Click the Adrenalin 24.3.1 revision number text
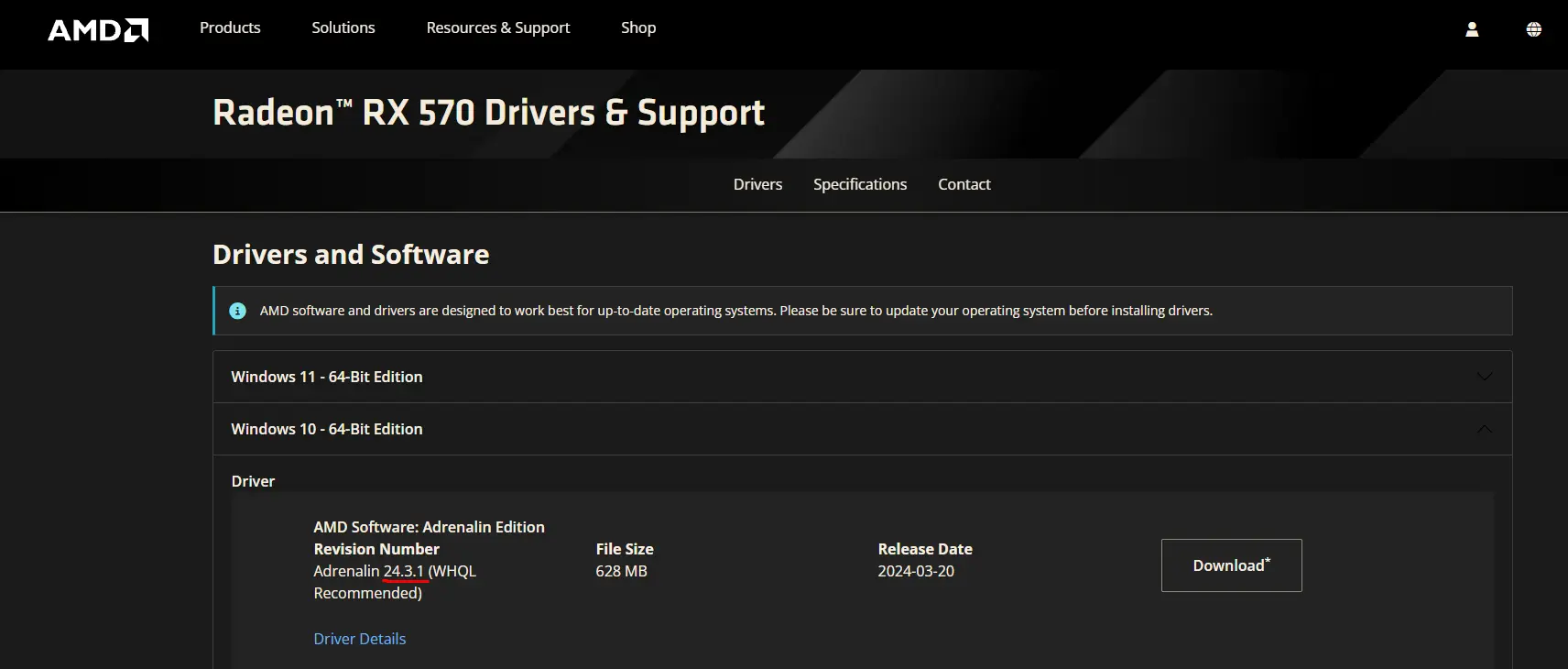The image size is (1568, 669). (x=395, y=582)
